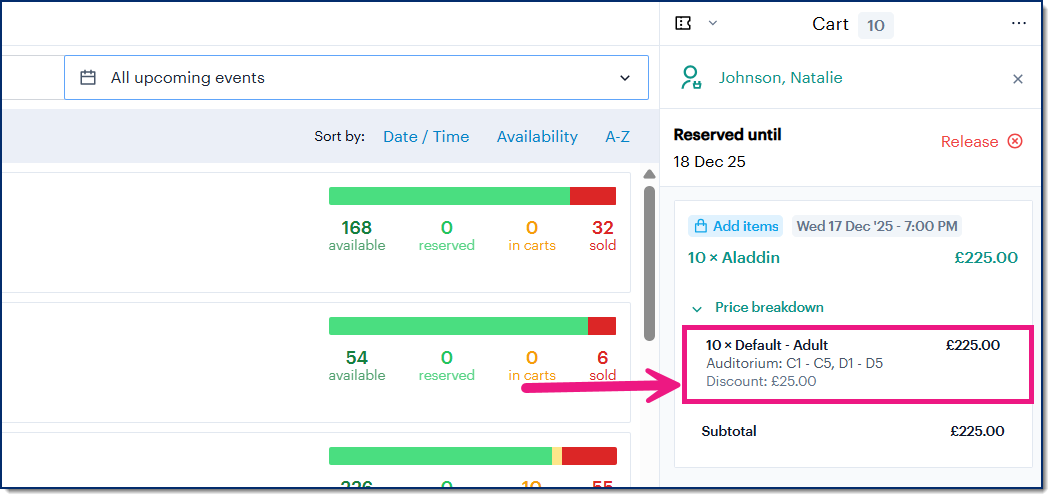Open the cart three-dots menu
This screenshot has width=1053, height=499.
pos(1018,24)
